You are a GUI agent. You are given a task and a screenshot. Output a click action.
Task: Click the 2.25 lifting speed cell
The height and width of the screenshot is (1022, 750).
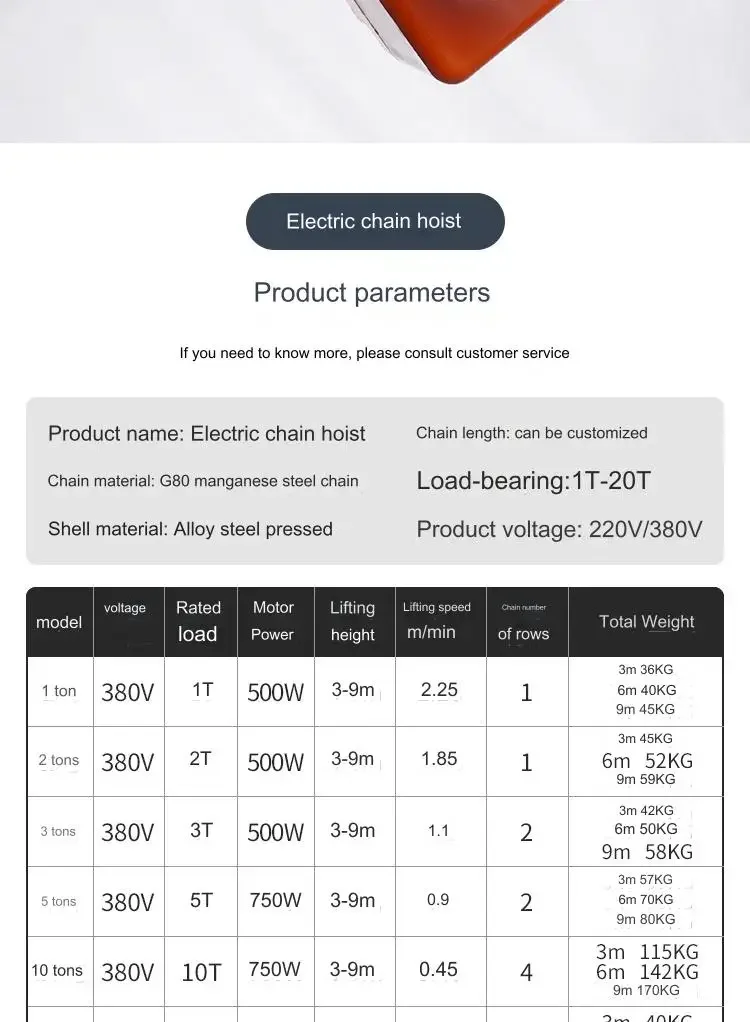[x=439, y=690]
